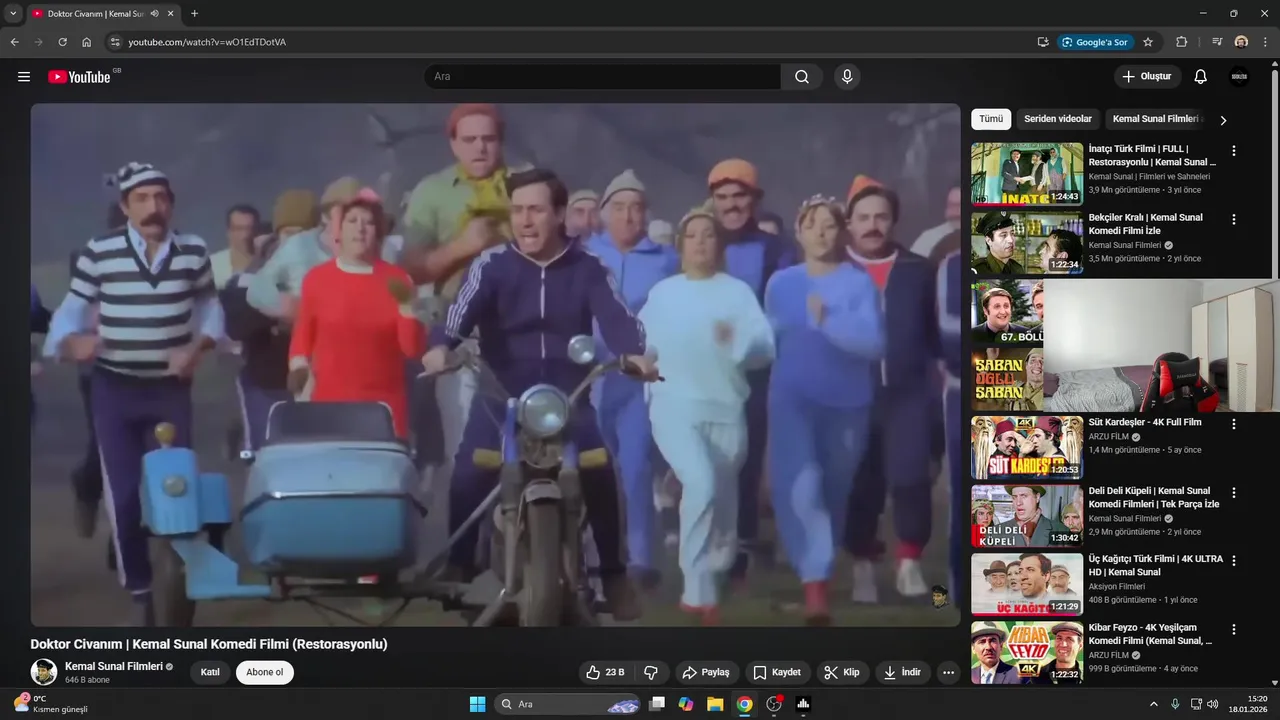This screenshot has height=720, width=1280.
Task: Open Bekçiler Kralı thumbnail
Action: tap(1027, 242)
